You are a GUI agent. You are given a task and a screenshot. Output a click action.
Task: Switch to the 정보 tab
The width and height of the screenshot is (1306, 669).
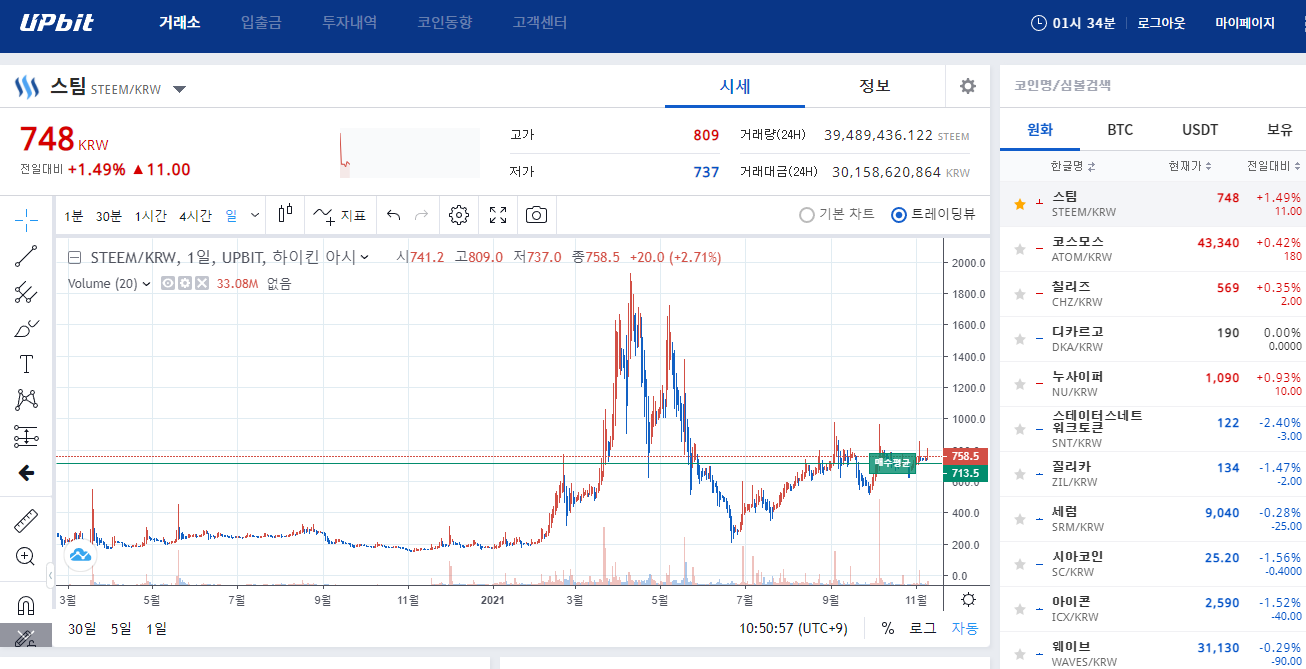(875, 86)
